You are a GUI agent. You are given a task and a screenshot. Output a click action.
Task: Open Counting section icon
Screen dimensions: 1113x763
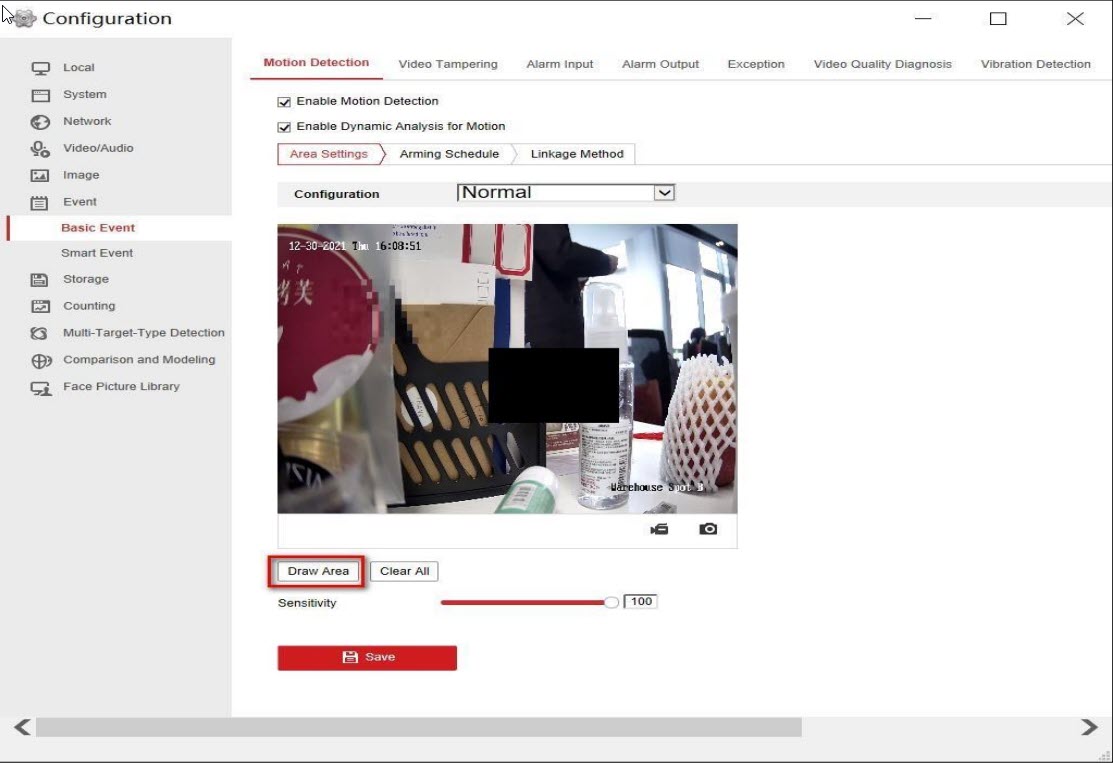(41, 307)
